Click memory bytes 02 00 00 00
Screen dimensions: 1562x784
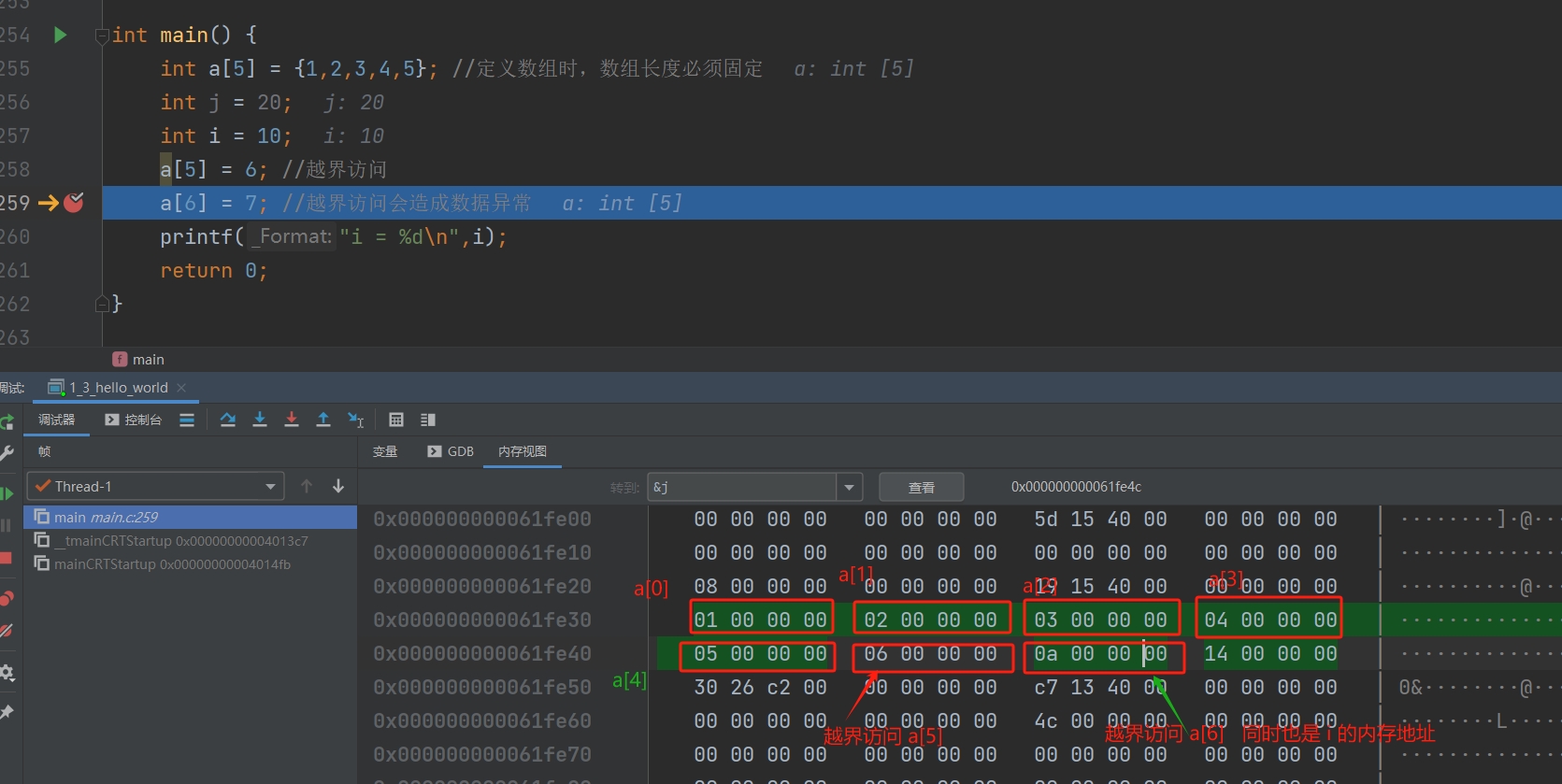click(x=930, y=620)
